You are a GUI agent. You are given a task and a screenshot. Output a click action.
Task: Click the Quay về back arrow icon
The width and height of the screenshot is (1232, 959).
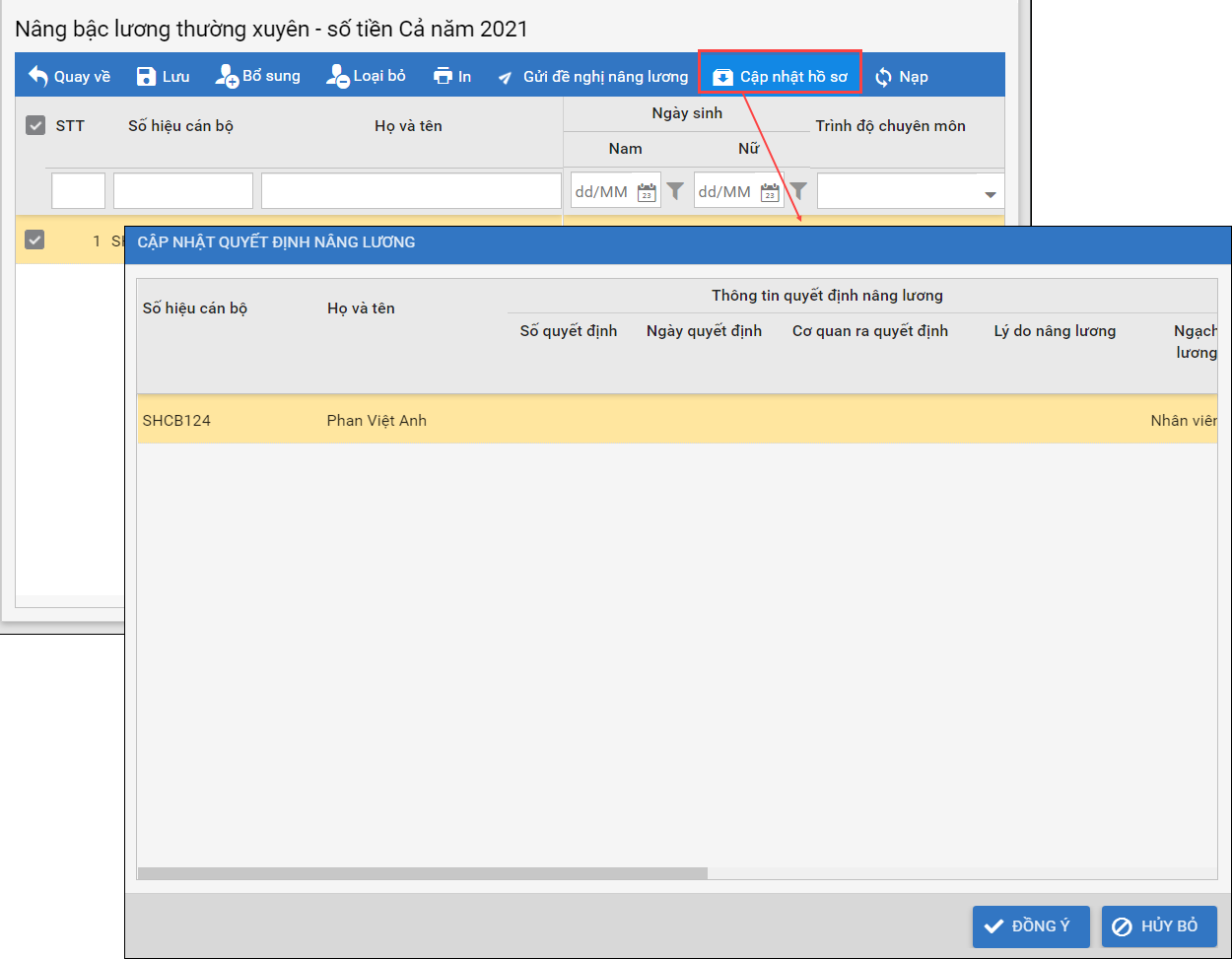click(38, 76)
